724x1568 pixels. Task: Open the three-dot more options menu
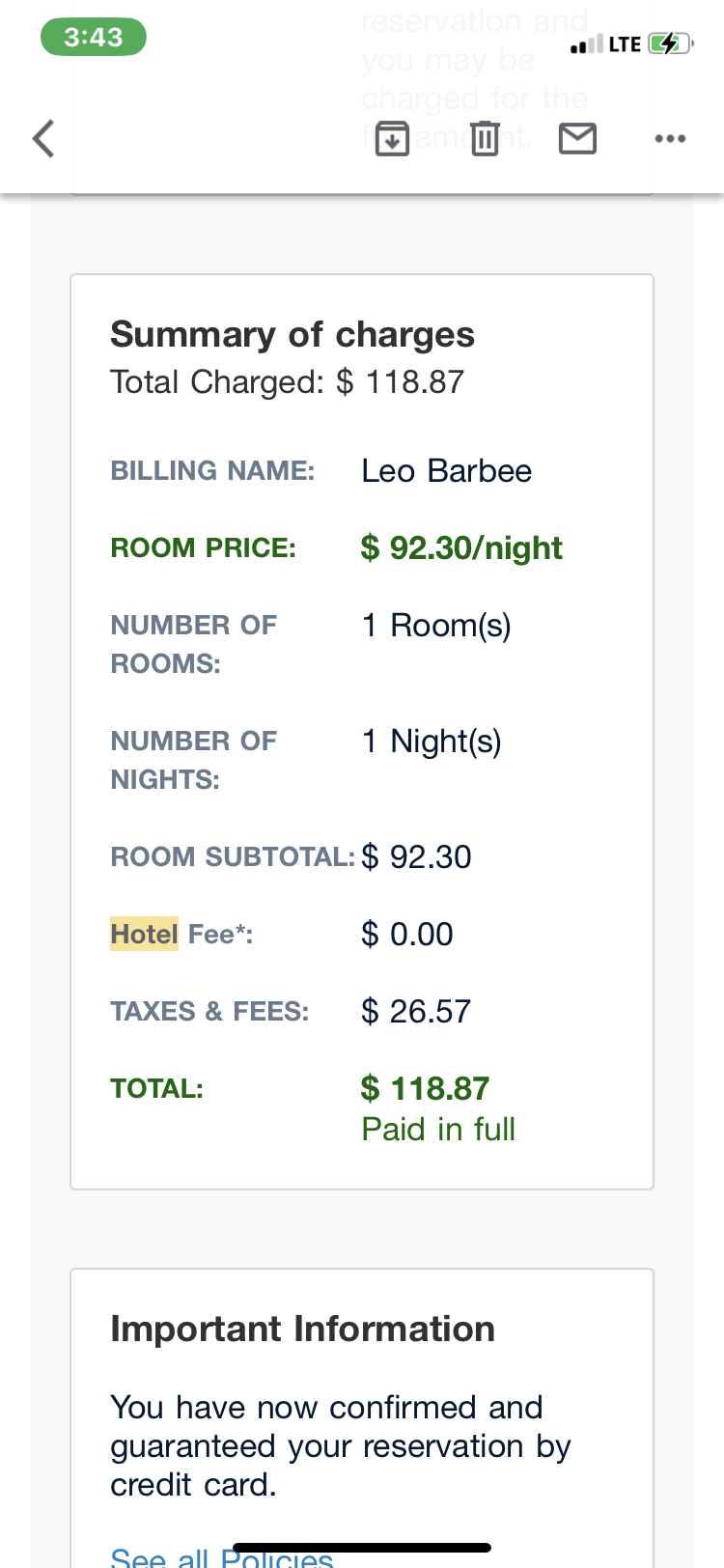coord(670,139)
